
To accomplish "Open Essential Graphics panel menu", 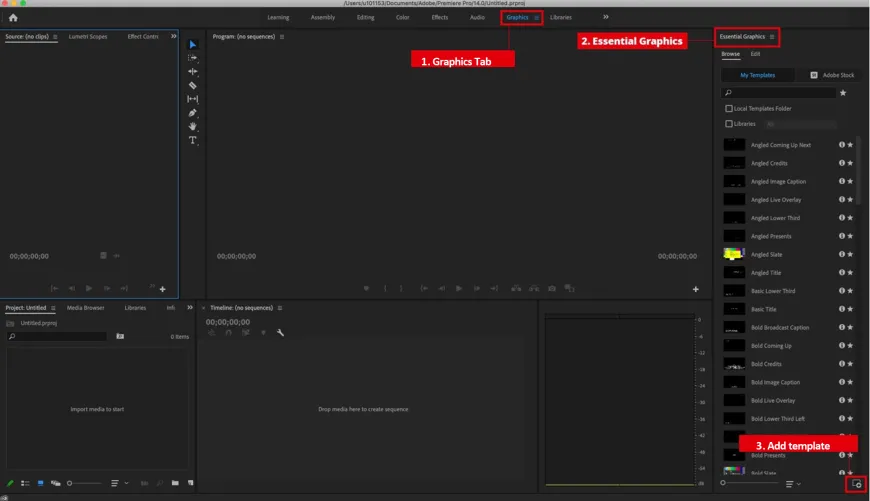I will pyautogui.click(x=772, y=37).
